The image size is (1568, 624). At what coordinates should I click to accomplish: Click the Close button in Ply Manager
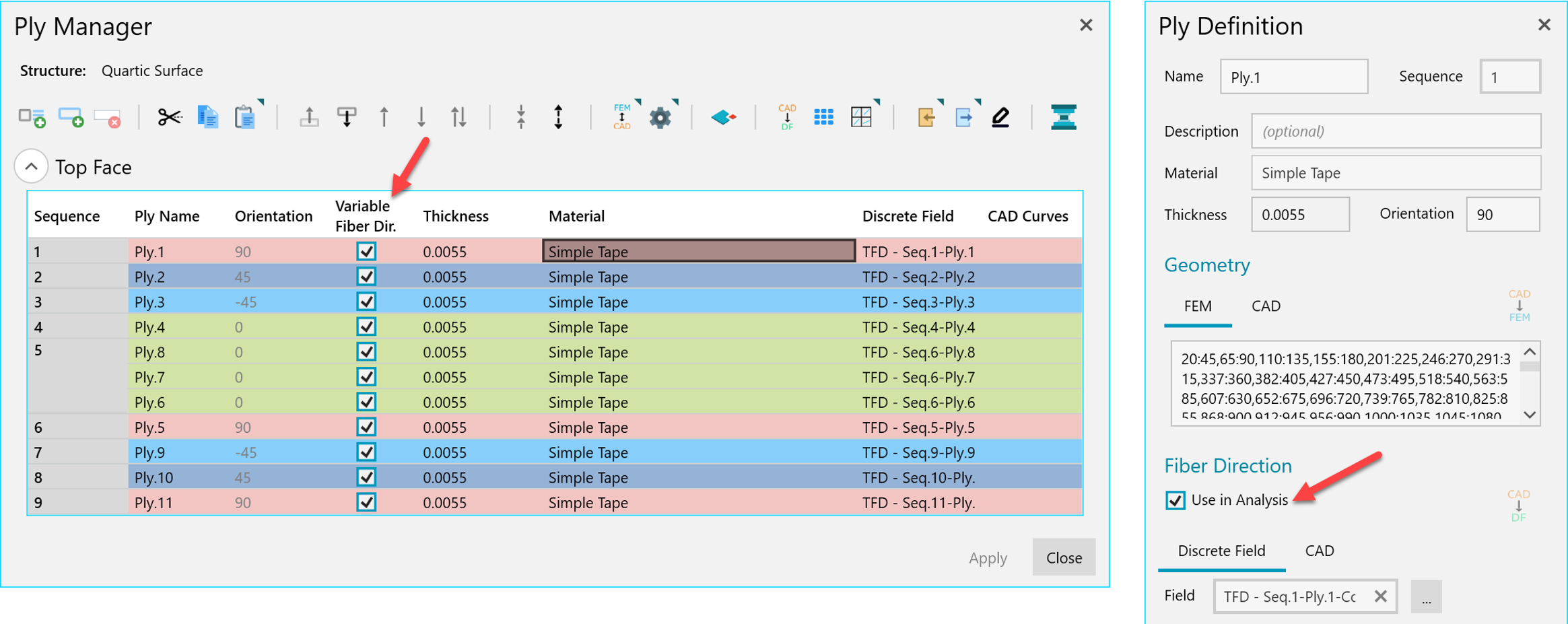[x=1064, y=557]
